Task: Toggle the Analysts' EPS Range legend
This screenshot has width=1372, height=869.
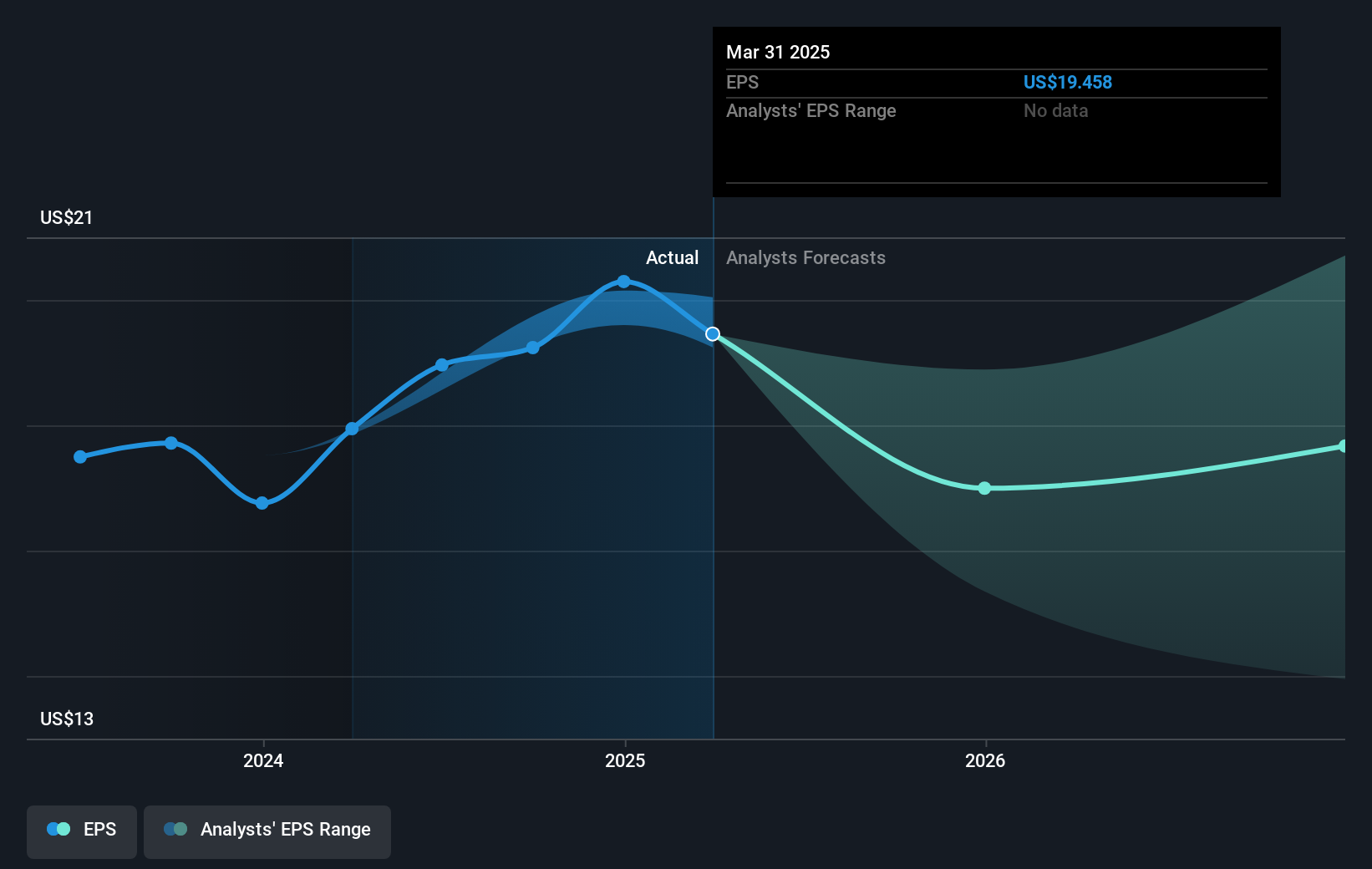Action: click(267, 831)
